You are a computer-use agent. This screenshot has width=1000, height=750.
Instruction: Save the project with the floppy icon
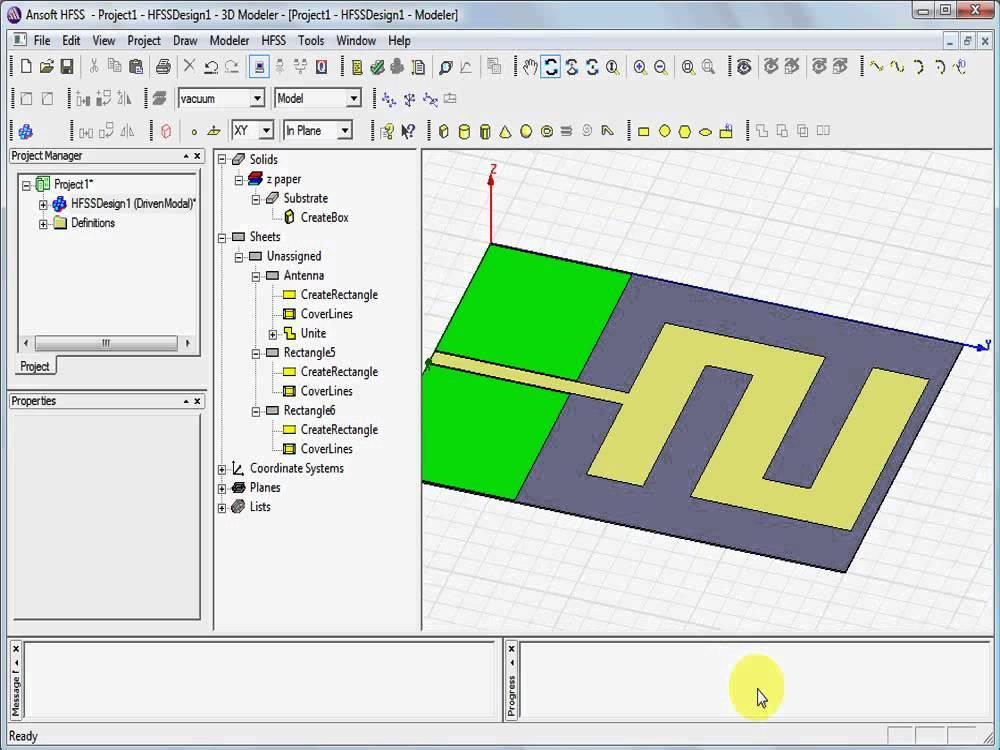pos(67,66)
